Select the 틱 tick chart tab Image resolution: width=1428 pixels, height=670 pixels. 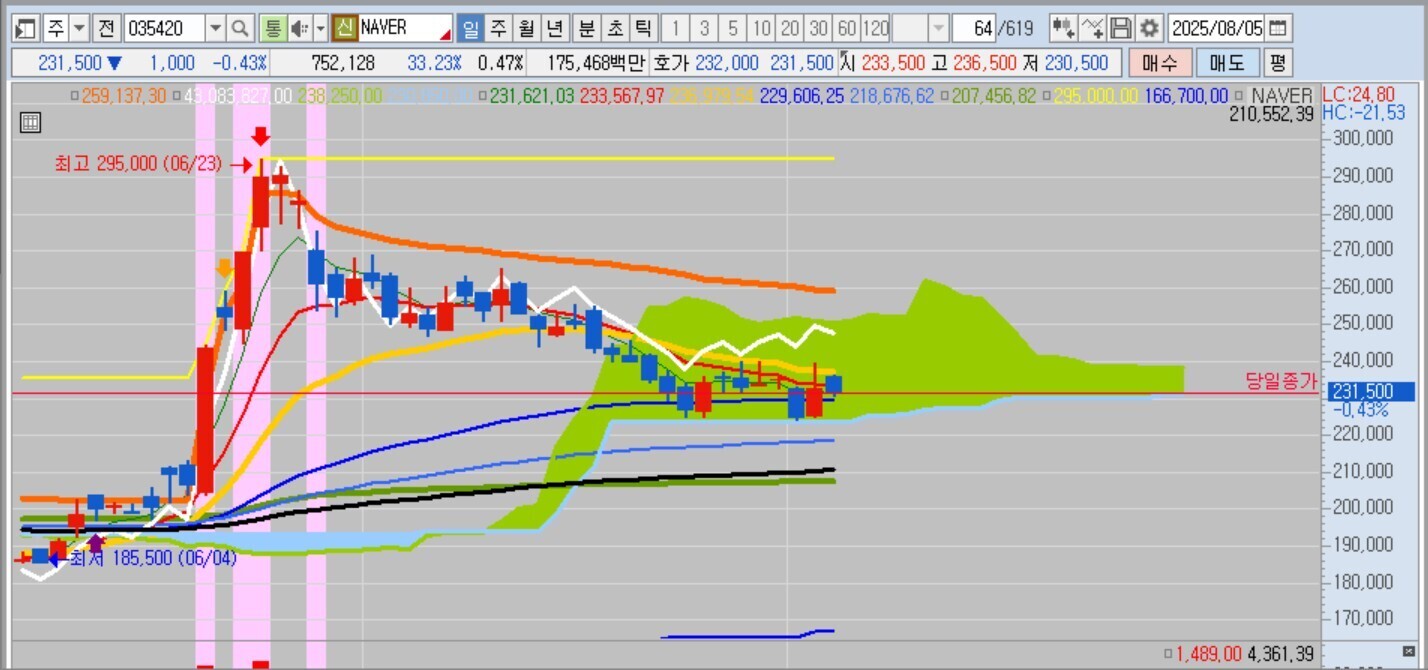643,28
